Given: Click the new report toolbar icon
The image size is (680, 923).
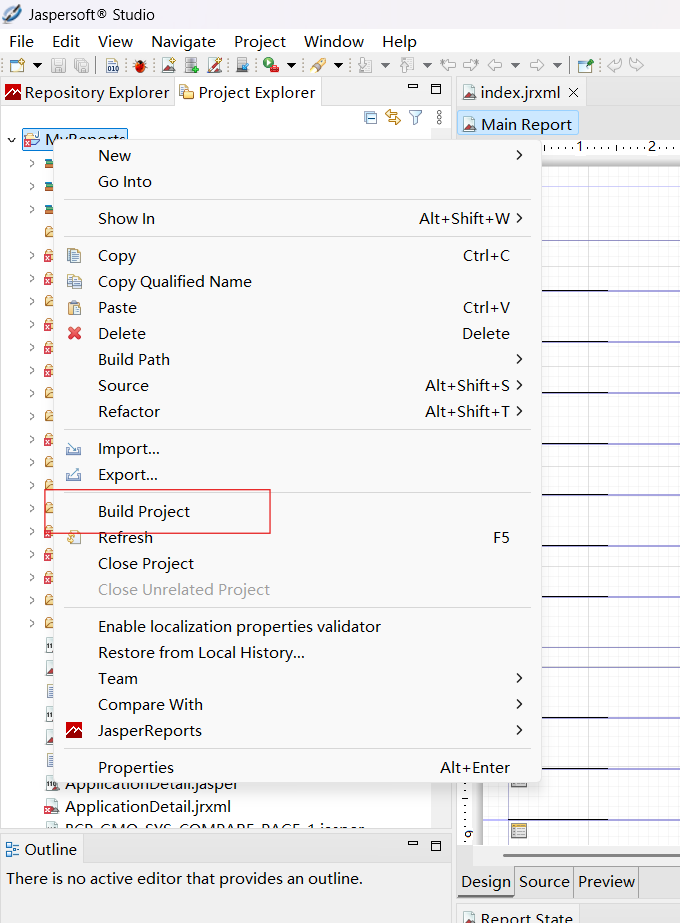Looking at the screenshot, I should 169,65.
